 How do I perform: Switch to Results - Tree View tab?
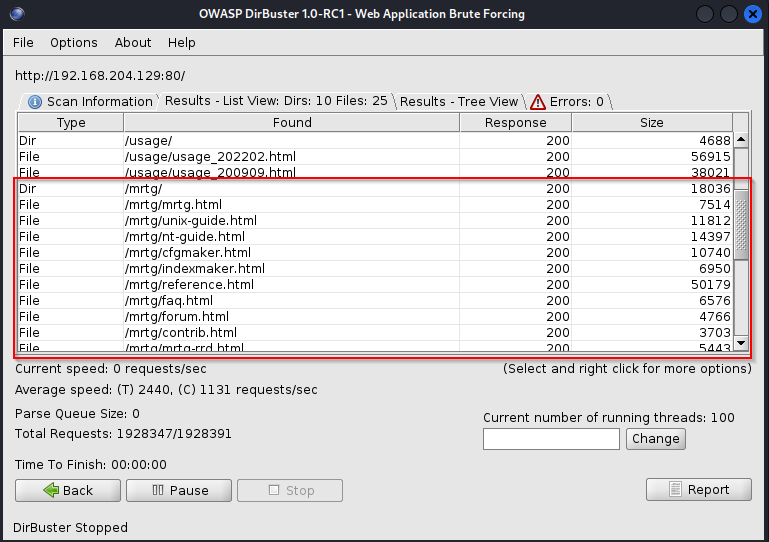click(x=459, y=102)
